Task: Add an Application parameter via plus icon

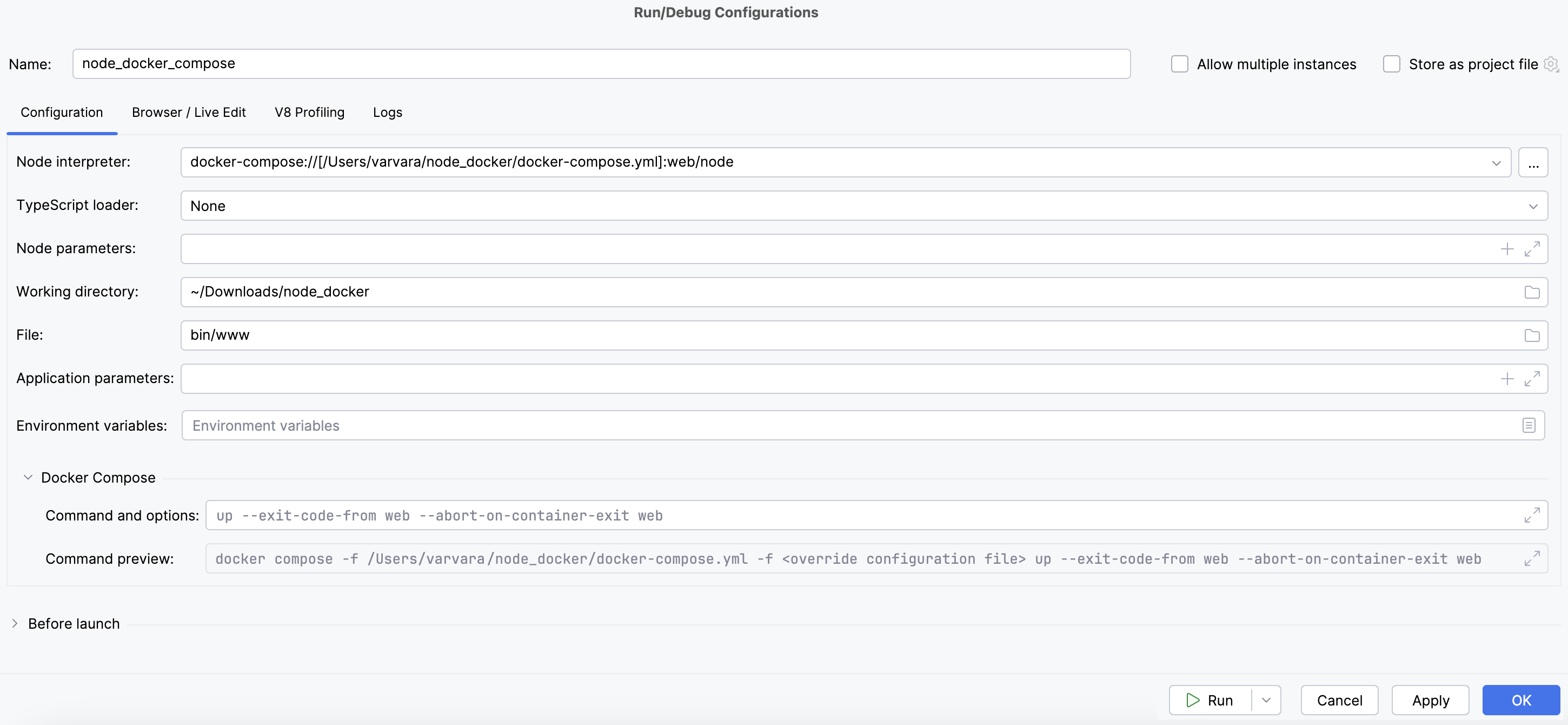Action: click(x=1507, y=378)
